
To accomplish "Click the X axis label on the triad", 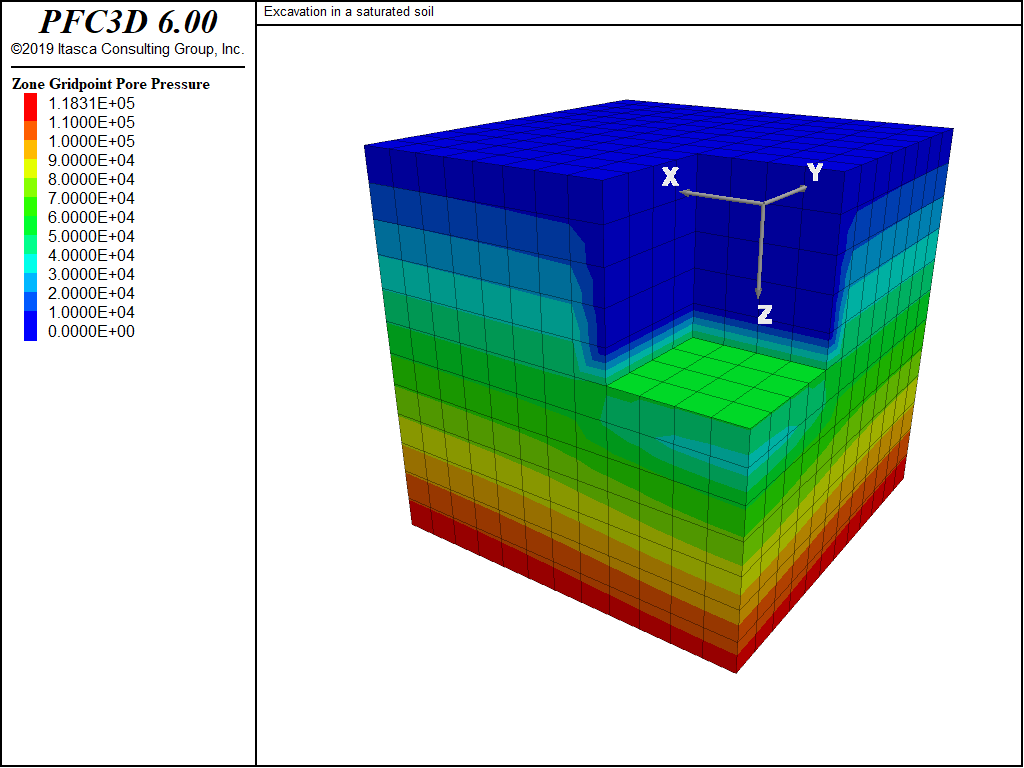I will coord(671,176).
